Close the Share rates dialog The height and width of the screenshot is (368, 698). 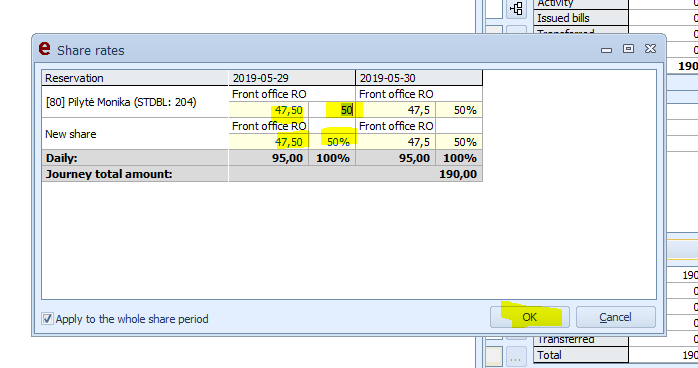point(650,49)
